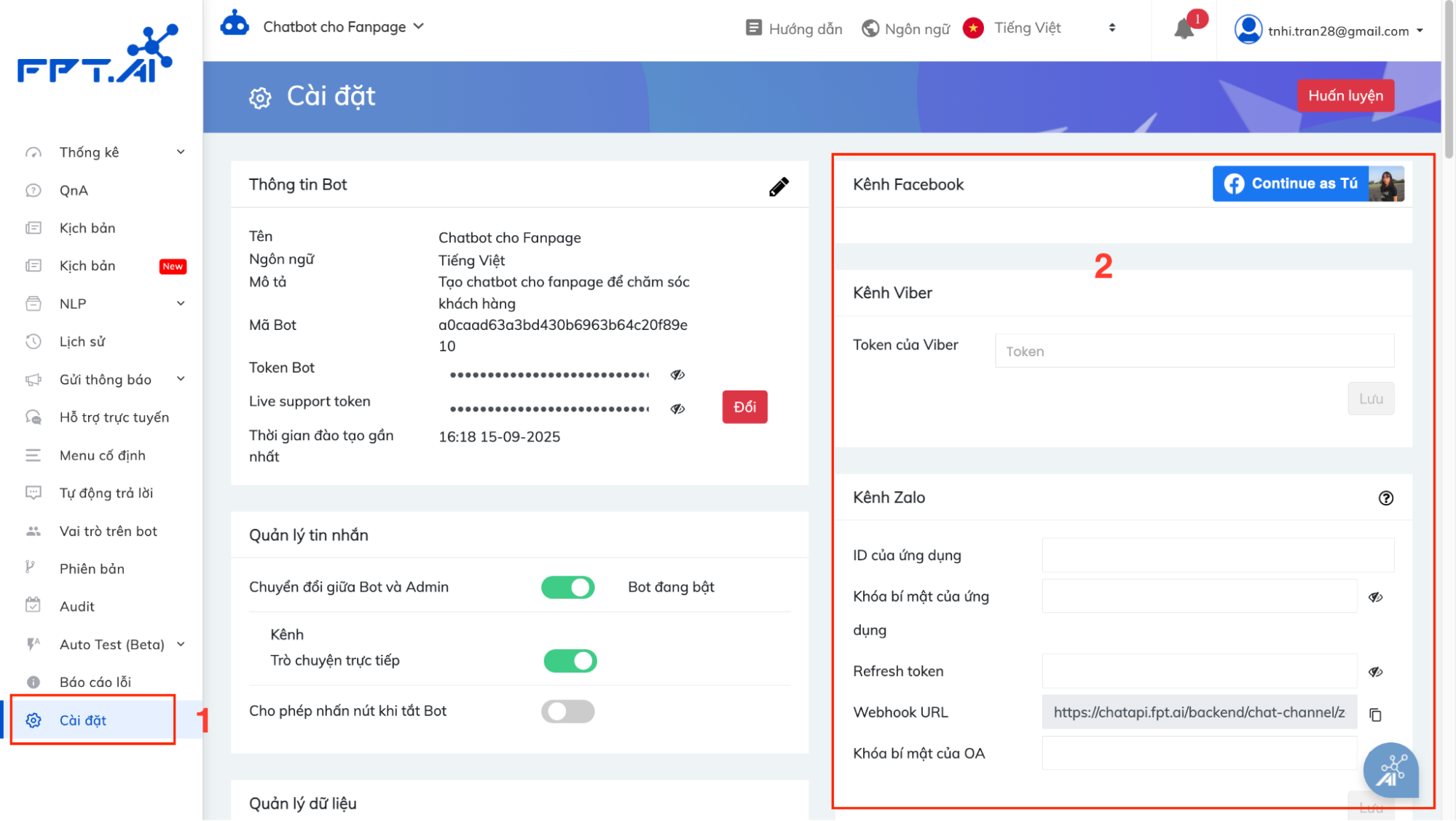
Task: Click the Token của Viber input field
Action: [1194, 352]
